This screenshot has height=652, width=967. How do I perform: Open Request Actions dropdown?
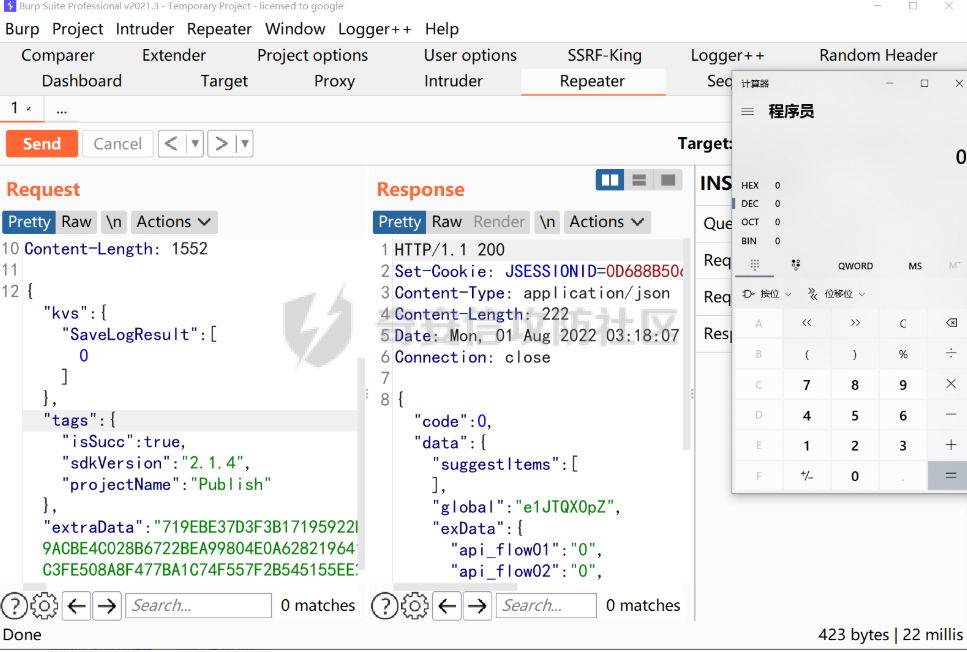(x=174, y=222)
